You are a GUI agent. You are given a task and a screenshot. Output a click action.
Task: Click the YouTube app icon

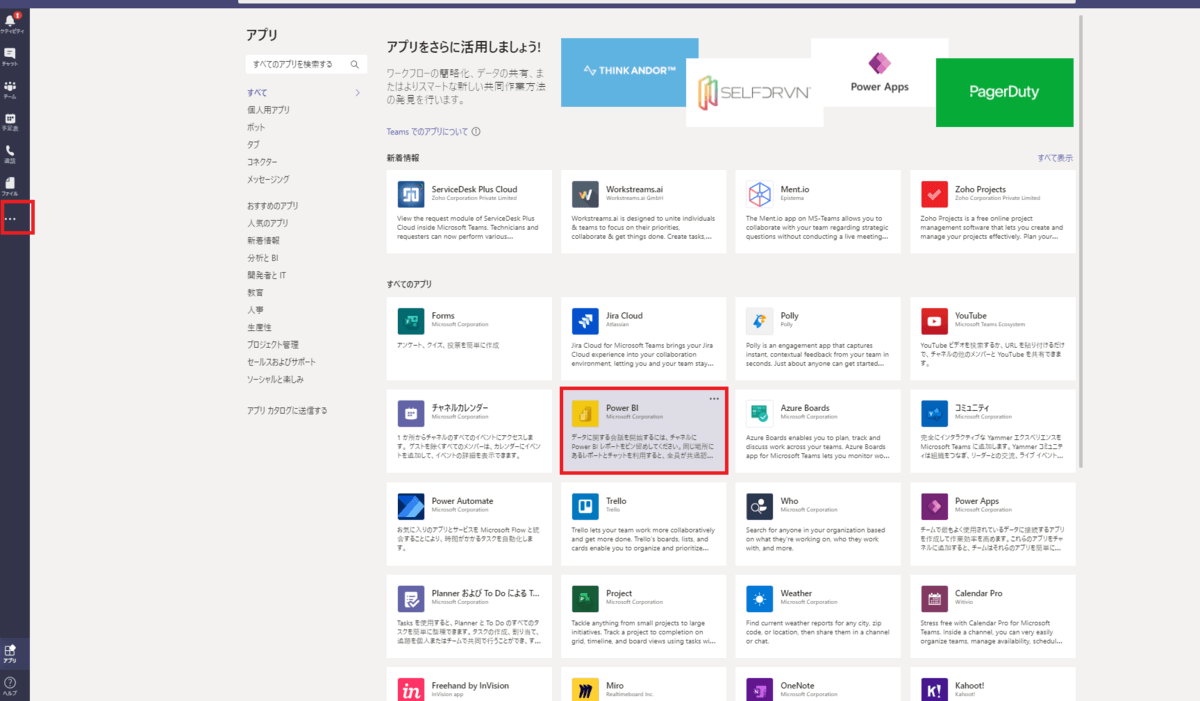934,321
